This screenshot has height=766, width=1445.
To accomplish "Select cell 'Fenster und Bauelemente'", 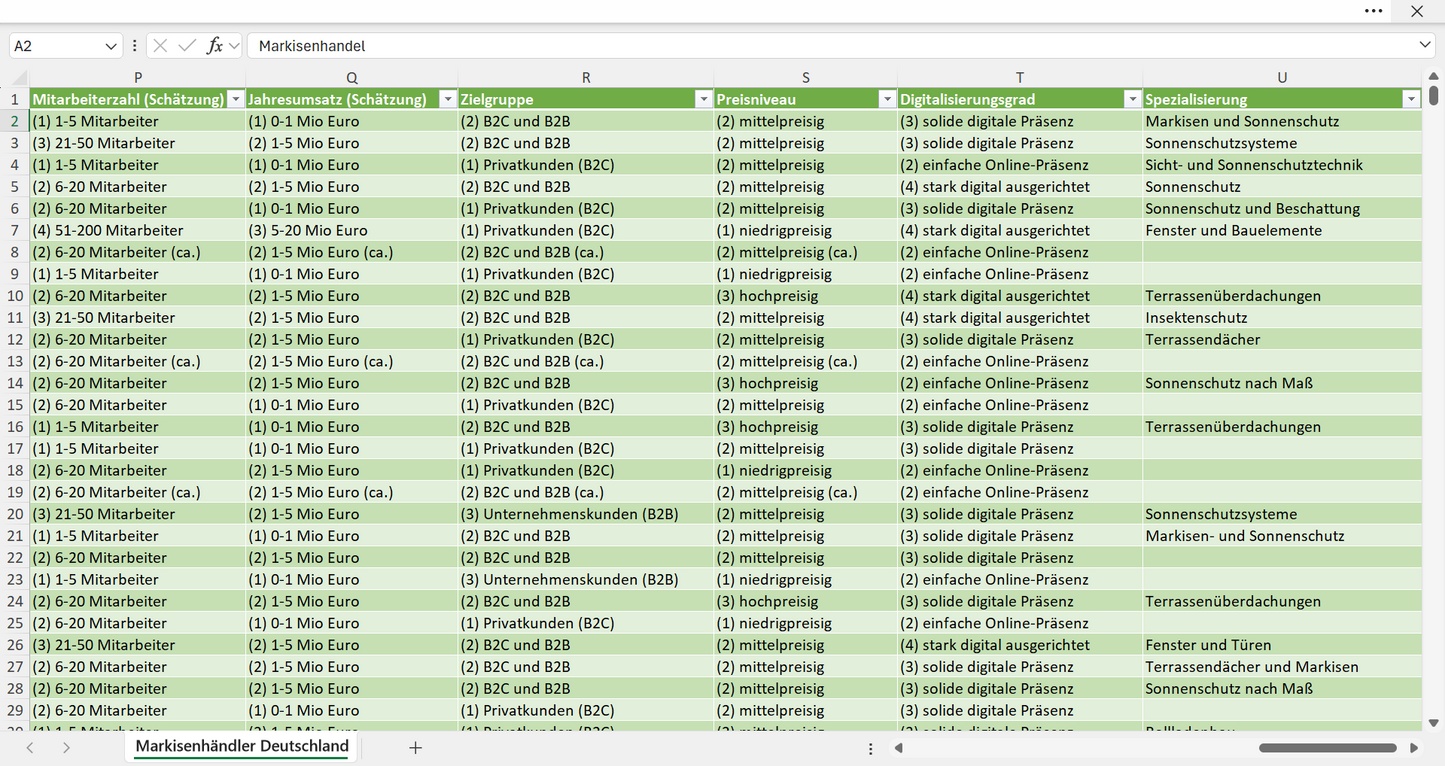I will coord(1282,230).
